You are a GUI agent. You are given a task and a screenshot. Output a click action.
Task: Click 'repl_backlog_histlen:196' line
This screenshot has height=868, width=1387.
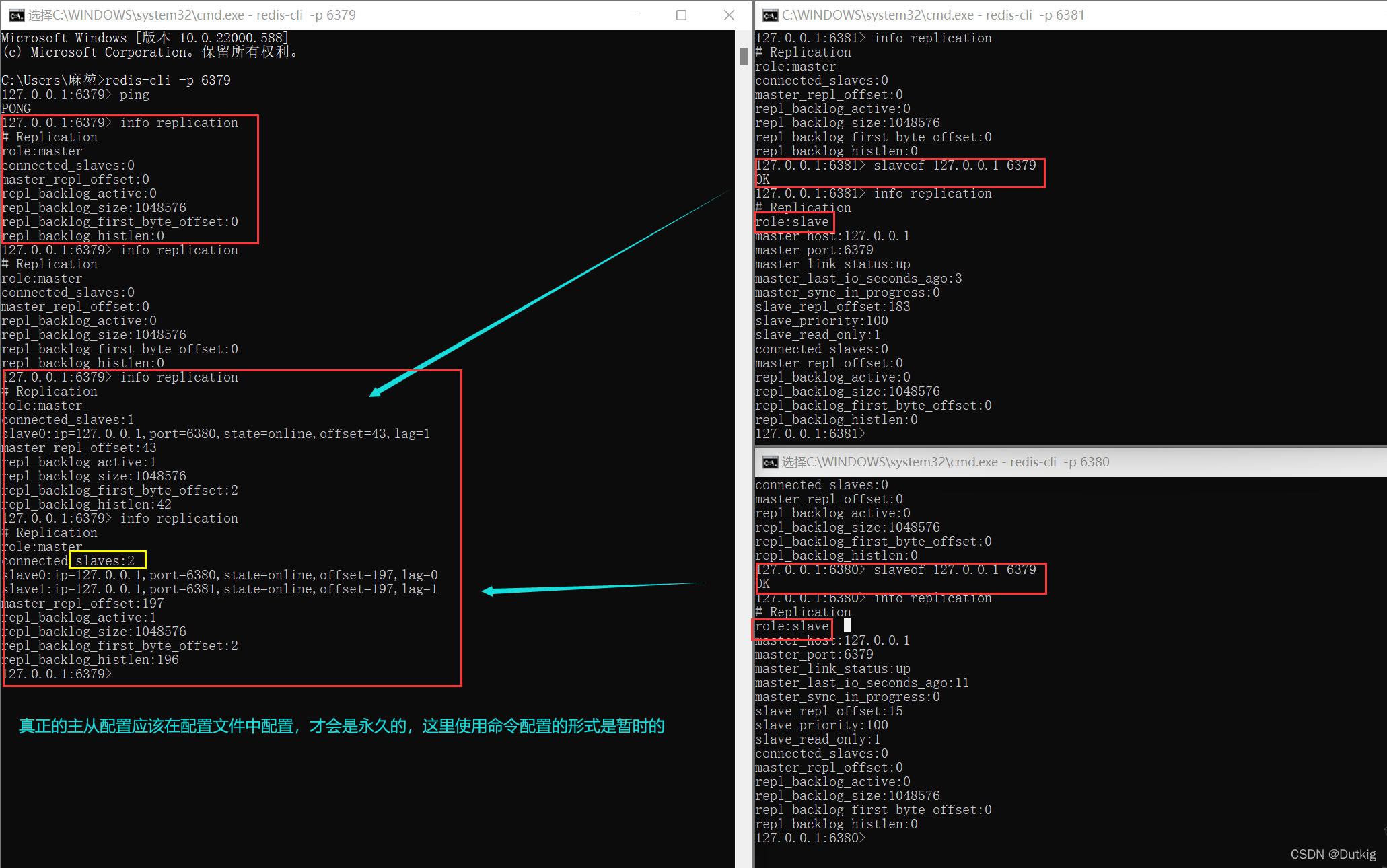pos(90,660)
